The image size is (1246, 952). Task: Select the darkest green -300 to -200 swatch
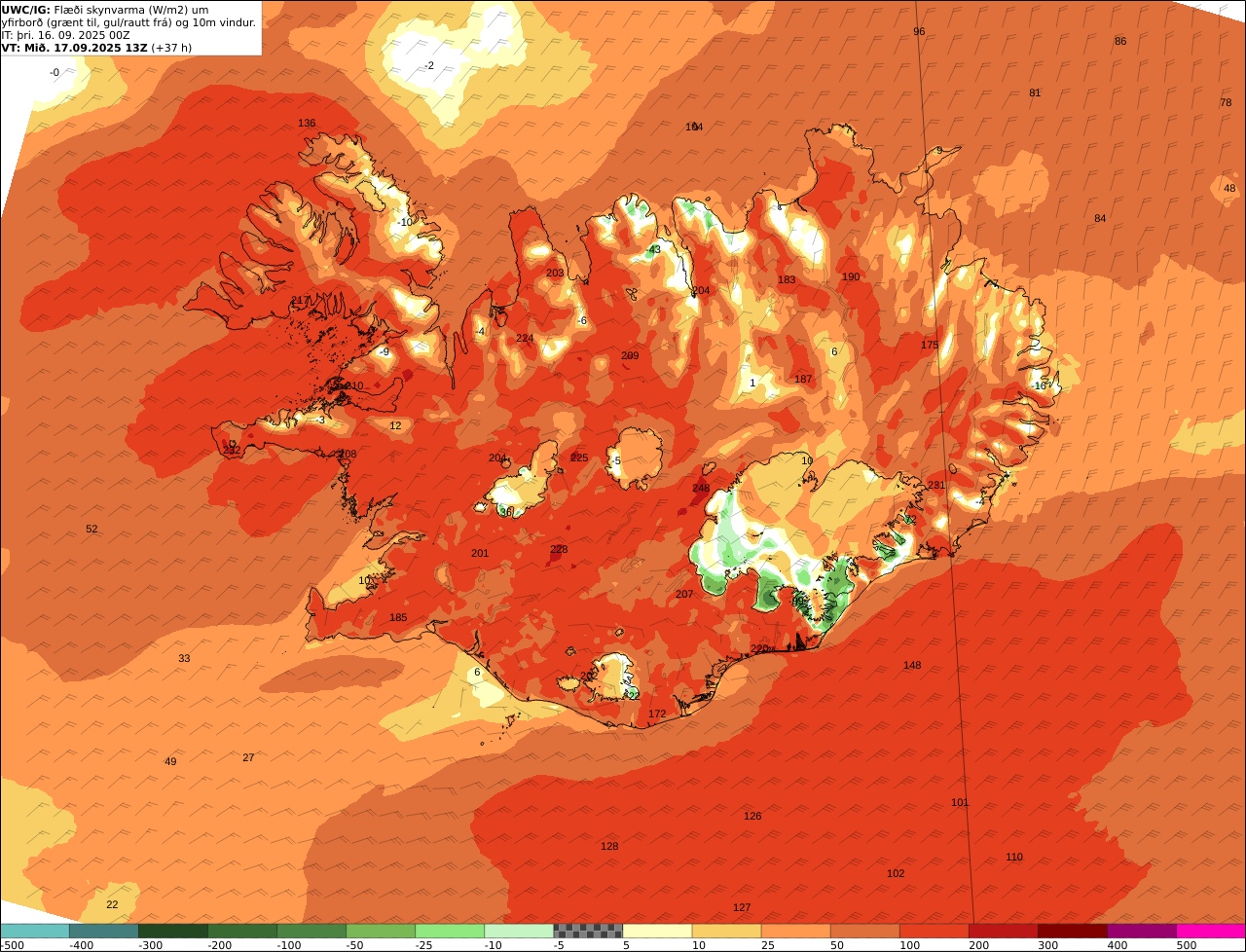173,931
